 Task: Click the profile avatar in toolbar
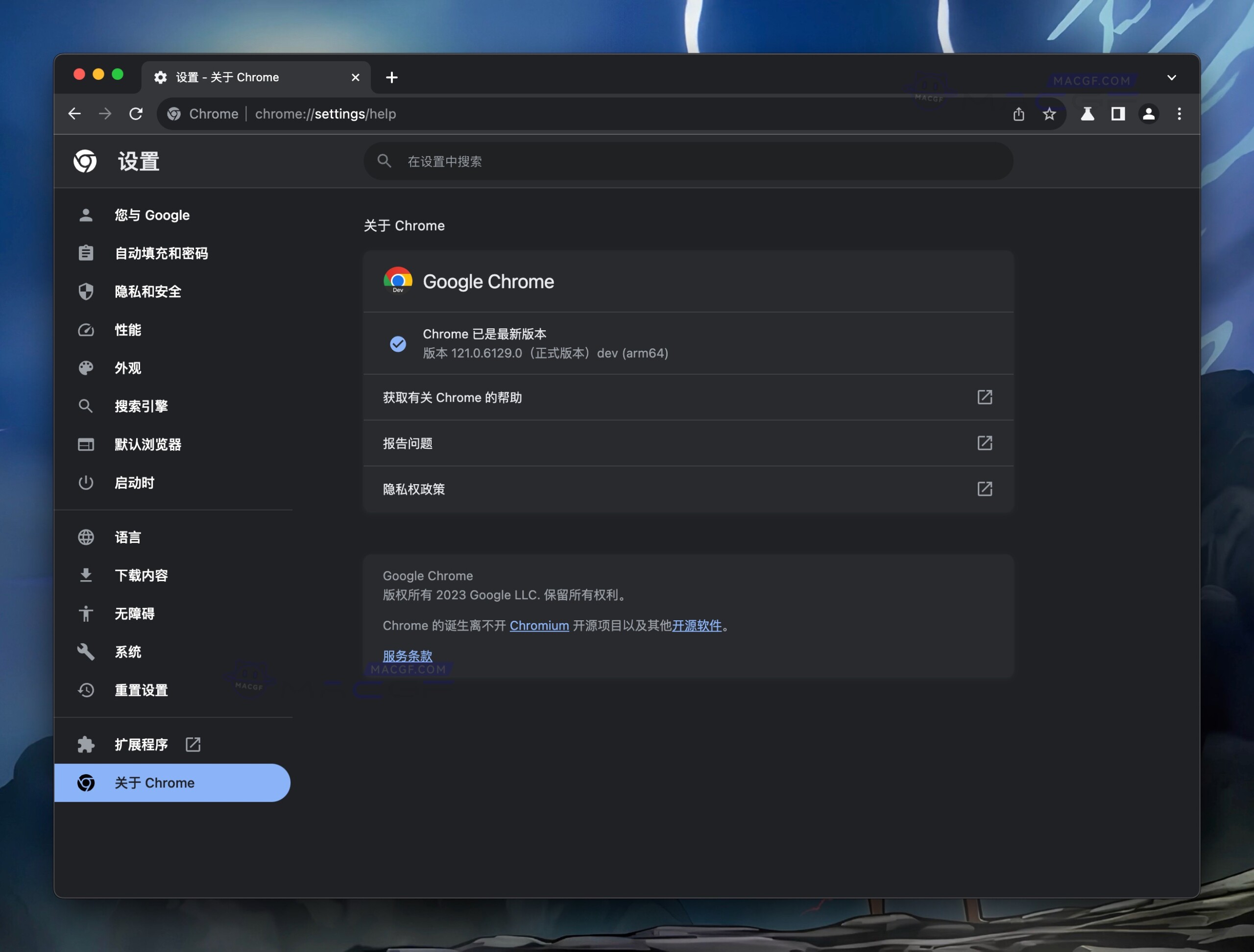pyautogui.click(x=1149, y=114)
